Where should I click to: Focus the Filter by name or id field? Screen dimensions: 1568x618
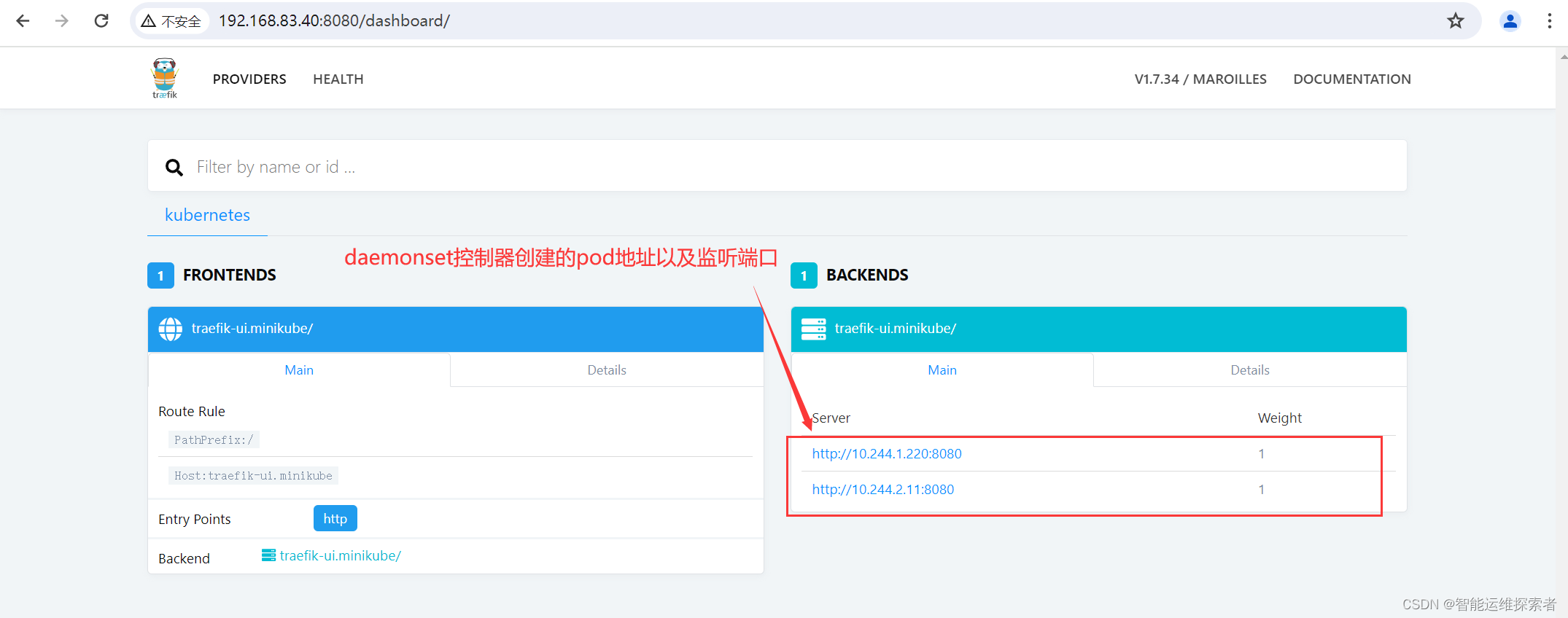[777, 166]
